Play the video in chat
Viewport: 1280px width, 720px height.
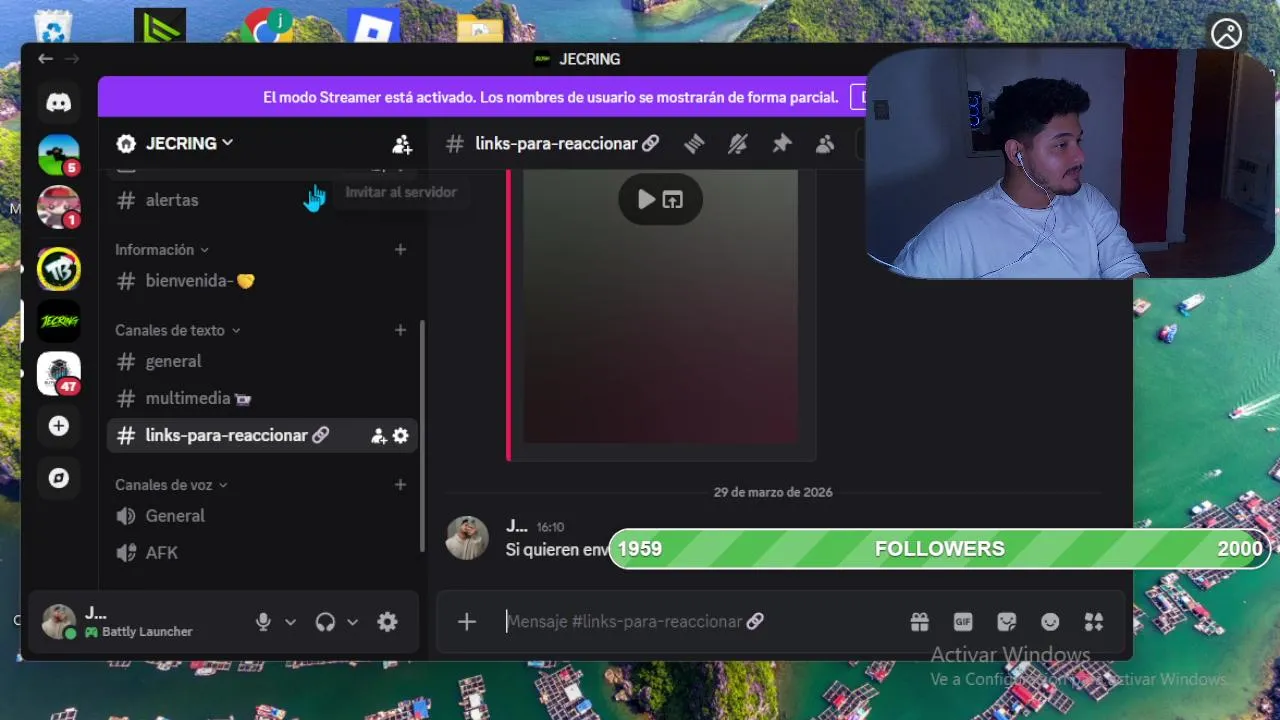(x=646, y=200)
